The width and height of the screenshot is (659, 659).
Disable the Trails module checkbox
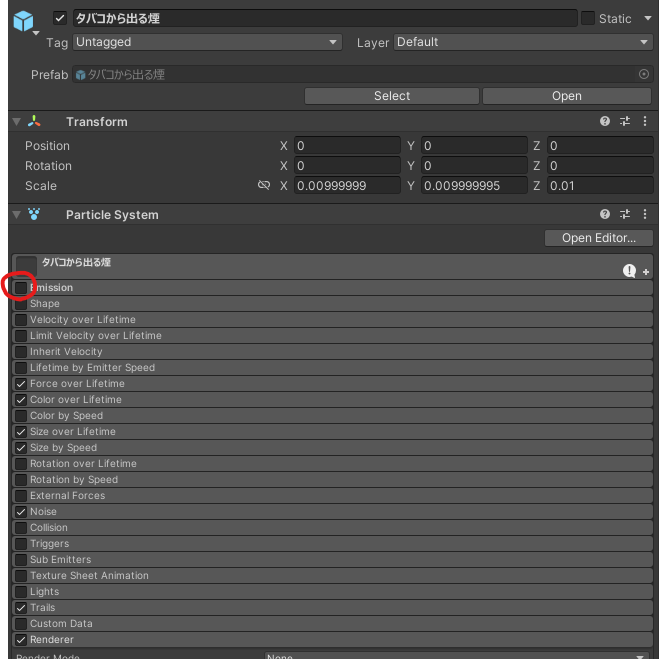pyautogui.click(x=21, y=607)
